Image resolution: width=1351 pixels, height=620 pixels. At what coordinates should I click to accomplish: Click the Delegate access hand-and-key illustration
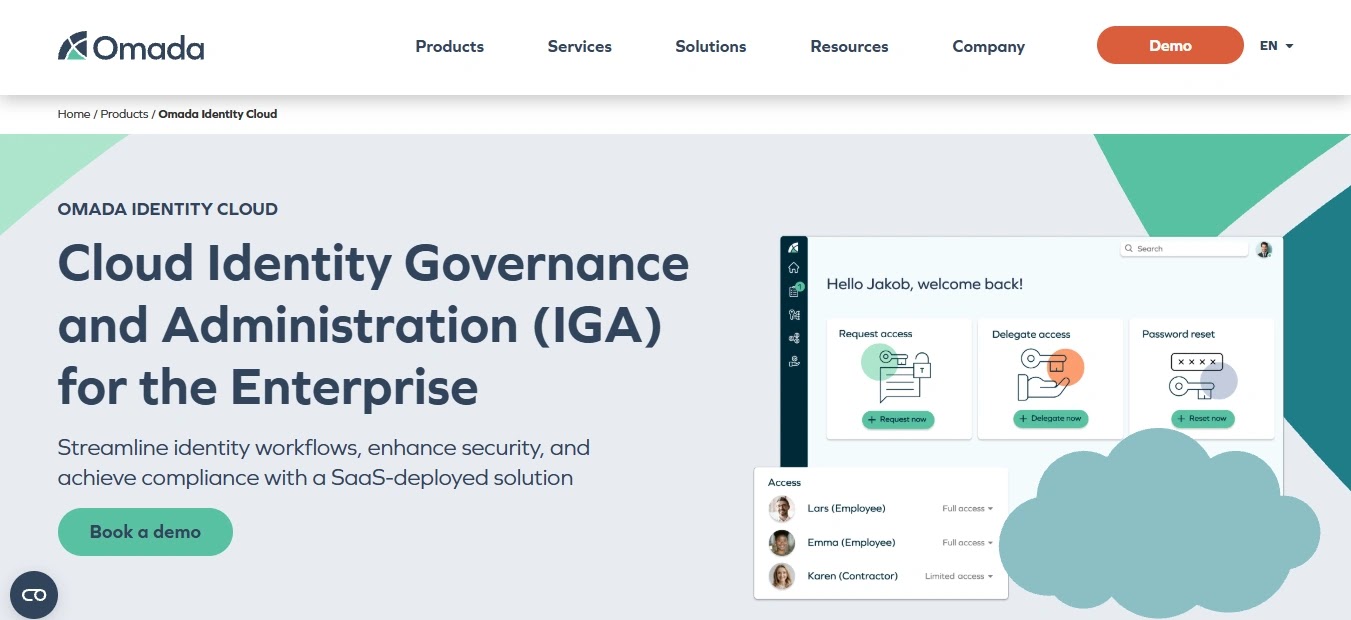click(1050, 374)
